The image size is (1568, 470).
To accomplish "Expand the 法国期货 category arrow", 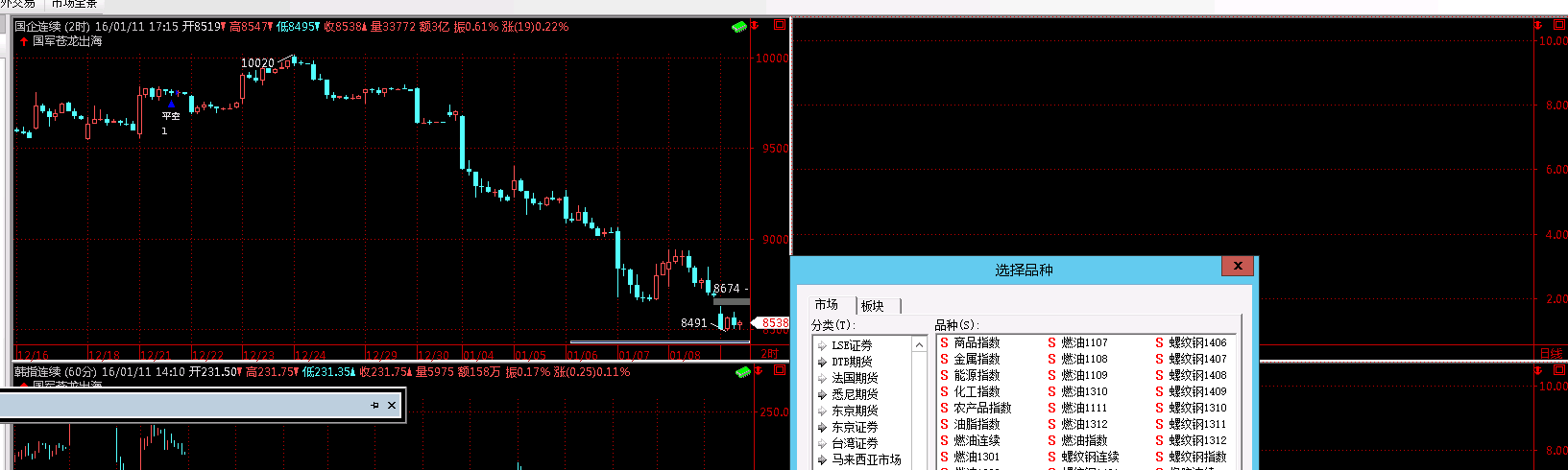I will click(x=822, y=379).
